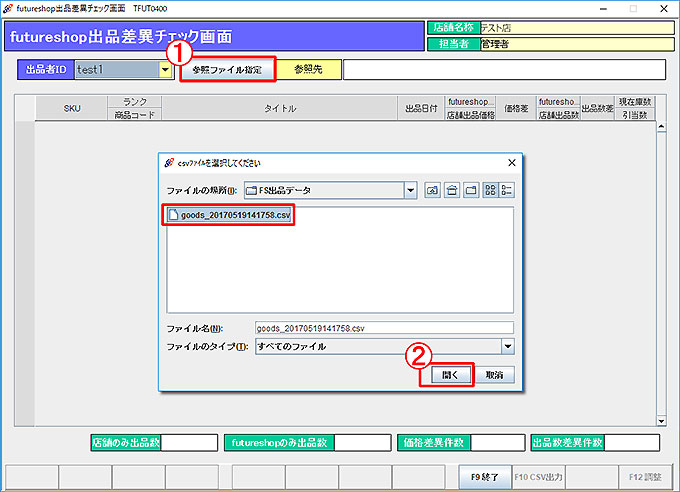
Task: Click the F12 調整 button
Action: [645, 477]
